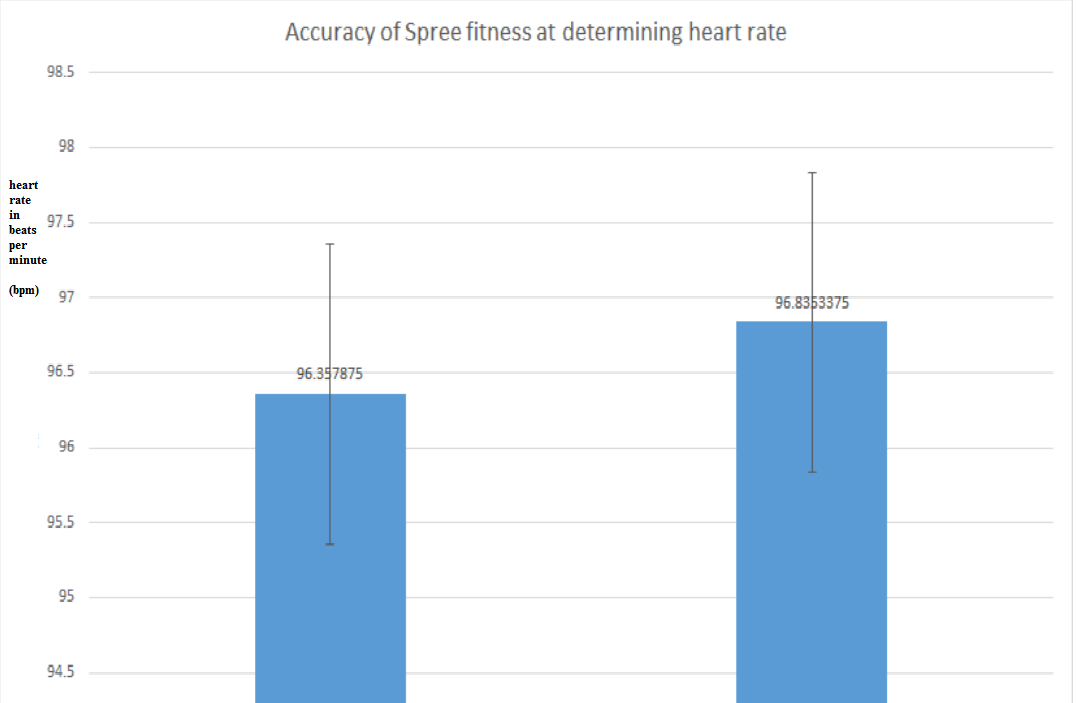Click the "(bpm)" text on the axis title
This screenshot has height=703, width=1076.
(x=24, y=290)
